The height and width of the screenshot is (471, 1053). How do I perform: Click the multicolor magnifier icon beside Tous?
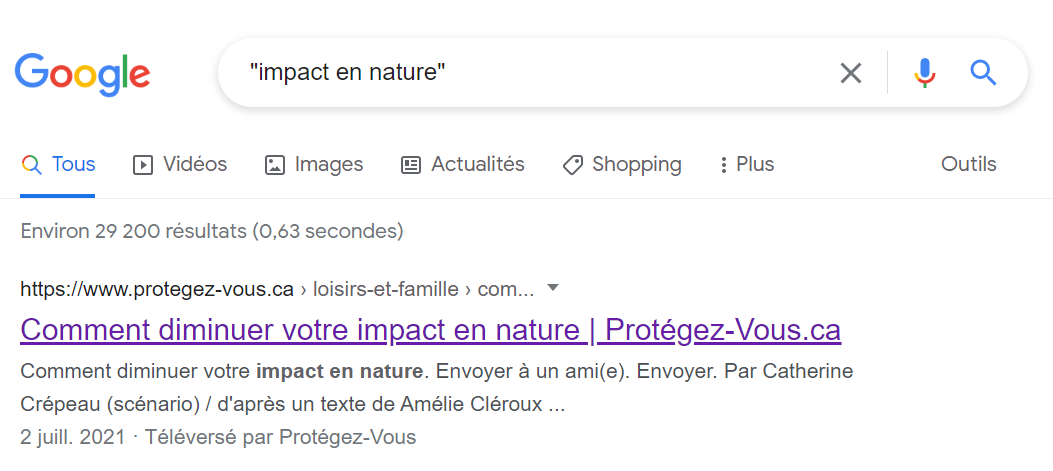coord(31,165)
